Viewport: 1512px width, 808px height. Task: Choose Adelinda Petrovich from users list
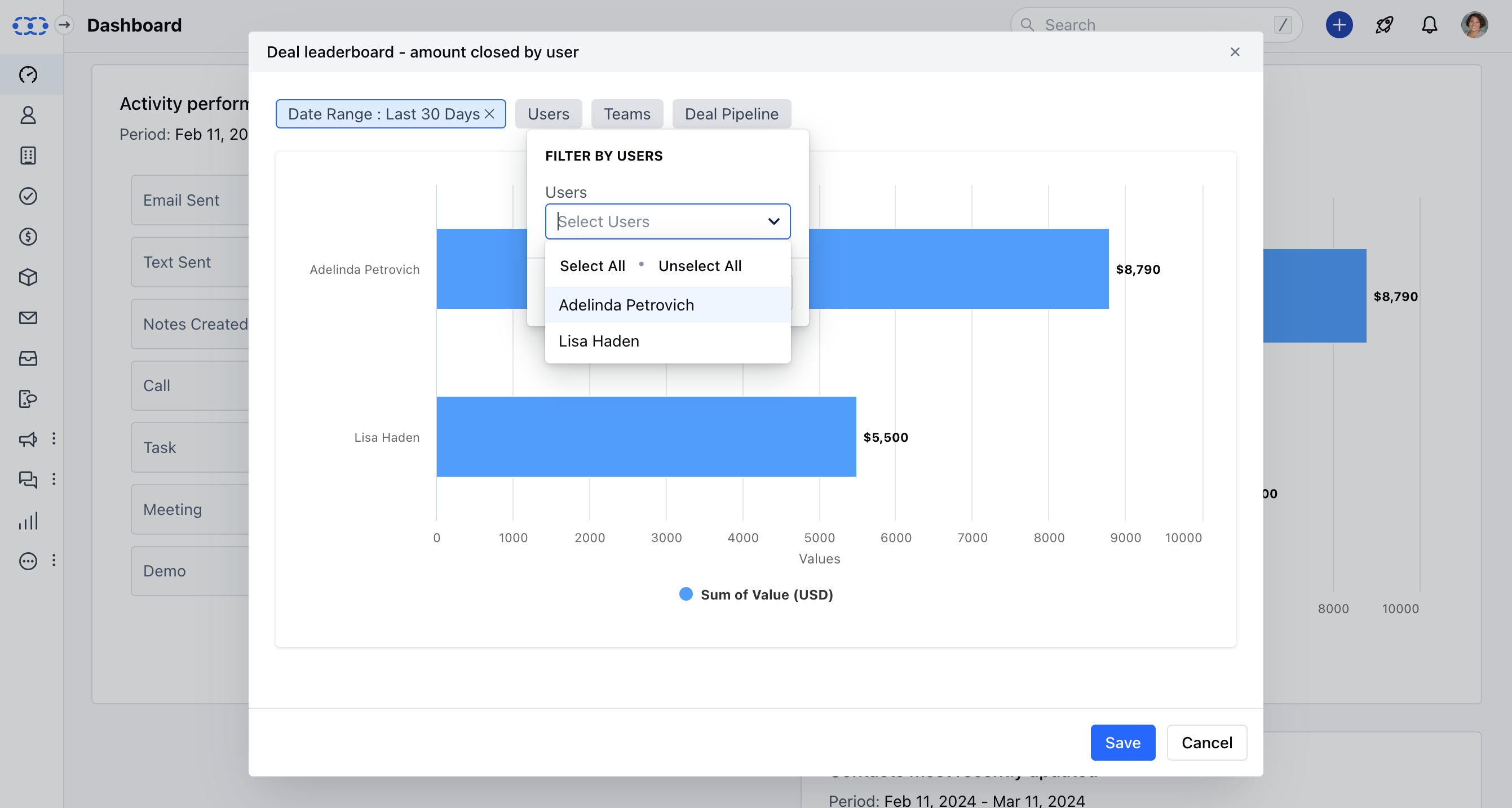click(x=668, y=304)
